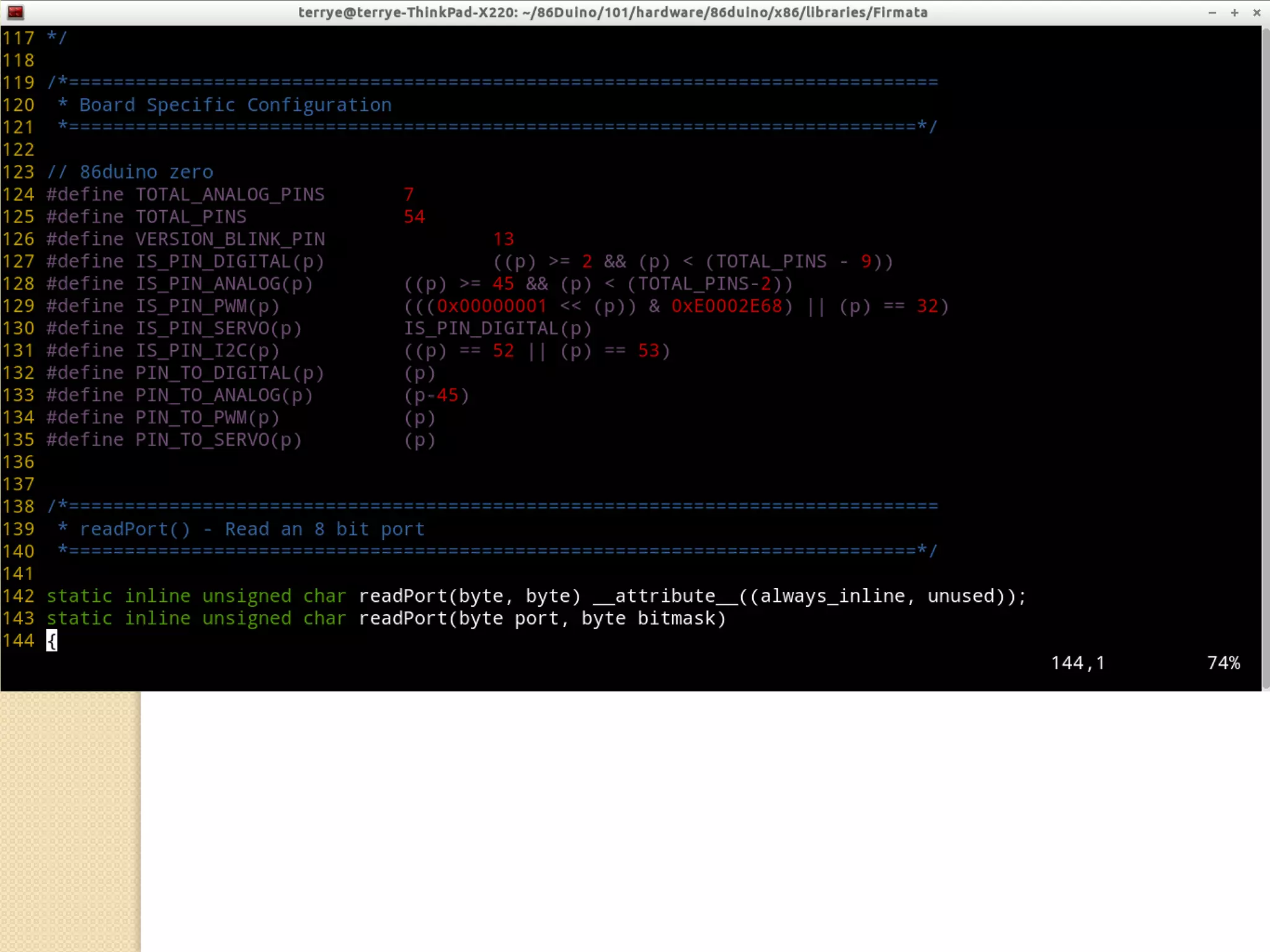The image size is (1270, 952).
Task: Click the 86duino zero comment line
Action: (130, 172)
